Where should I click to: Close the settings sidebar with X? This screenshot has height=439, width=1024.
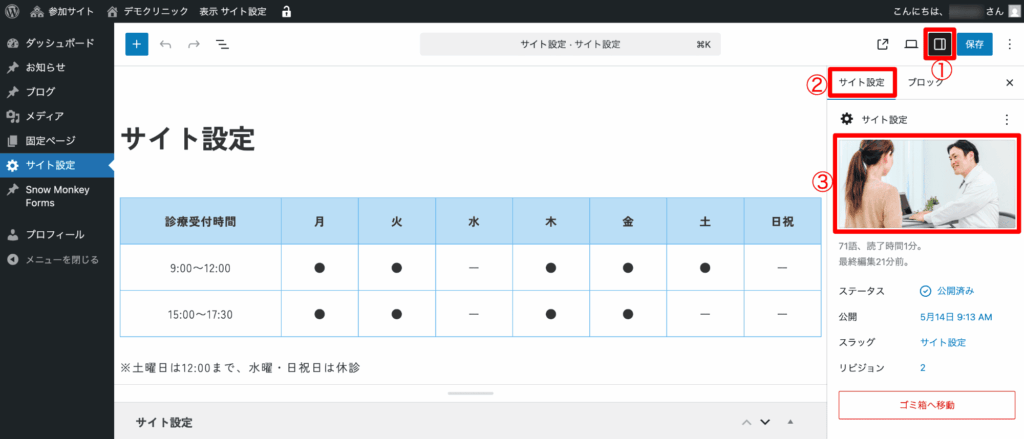1009,83
